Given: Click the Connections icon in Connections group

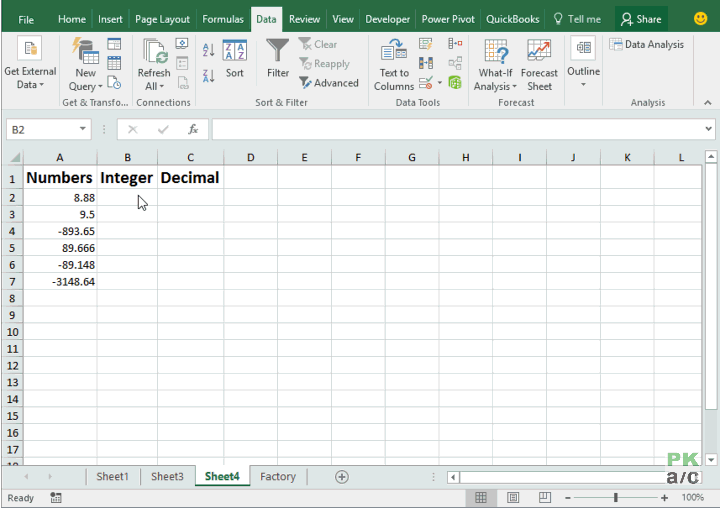Looking at the screenshot, I should pos(182,44).
